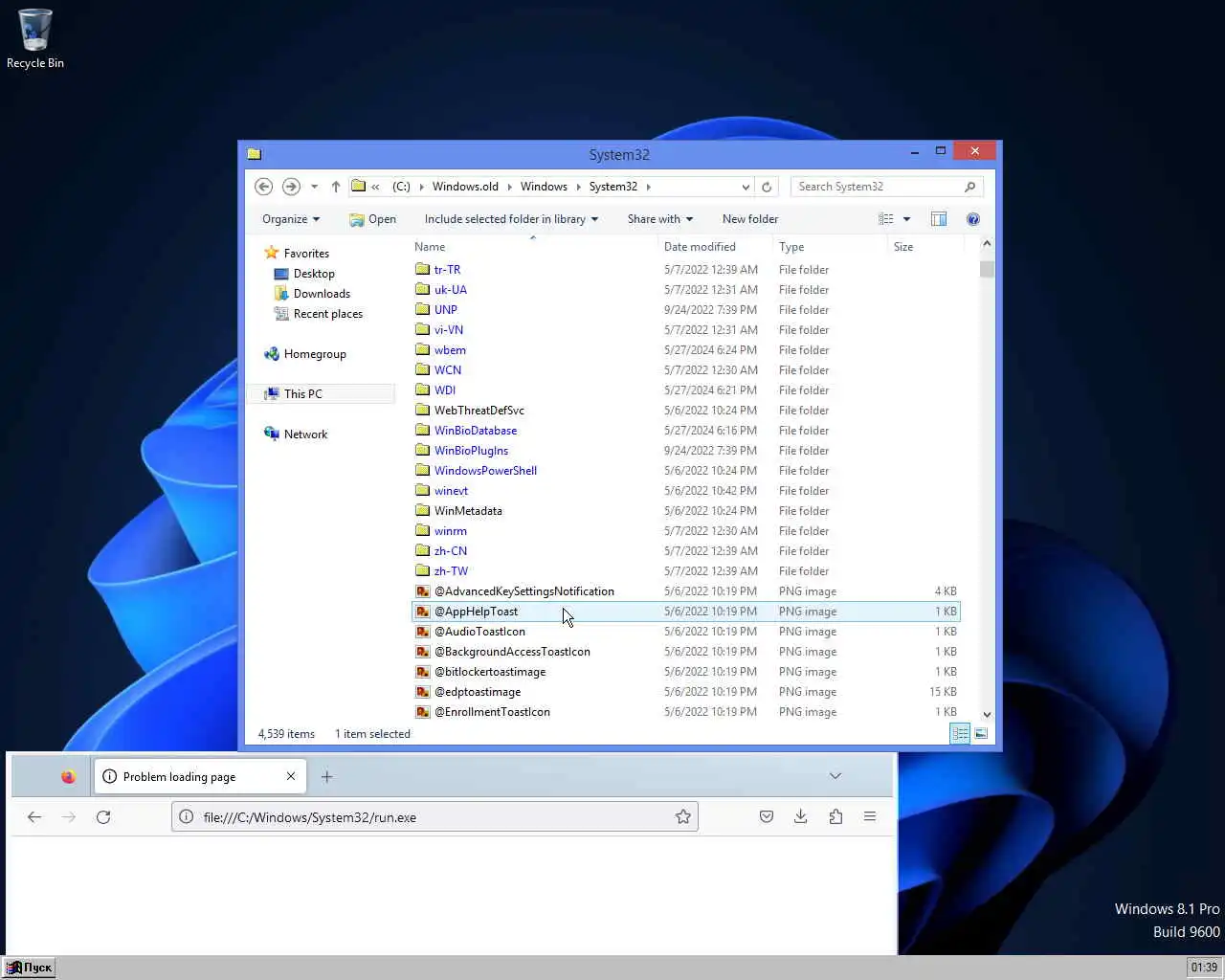Click the Search System32 input field
The image size is (1225, 980).
876,187
